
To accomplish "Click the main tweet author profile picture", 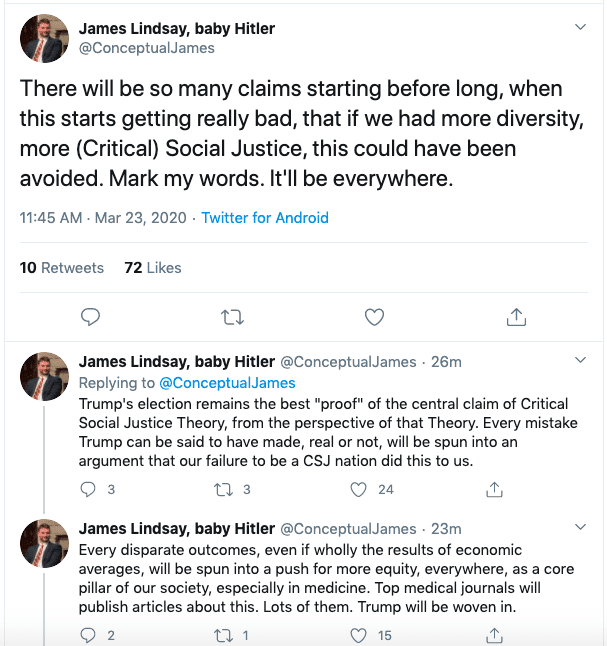I will click(44, 39).
